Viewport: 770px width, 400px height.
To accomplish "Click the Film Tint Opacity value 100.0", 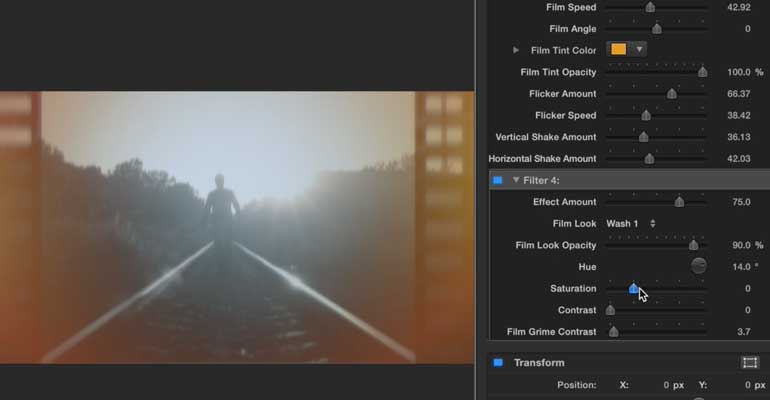I will 739,72.
